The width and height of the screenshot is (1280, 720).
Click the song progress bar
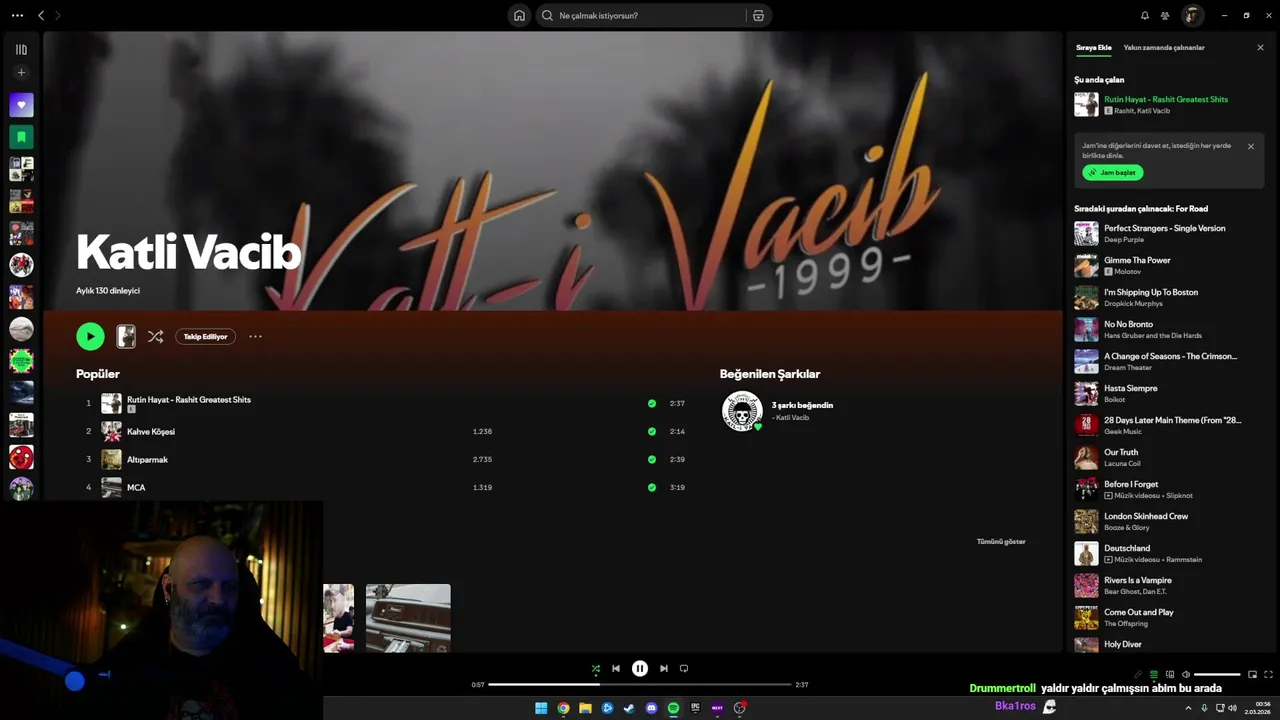coord(640,685)
